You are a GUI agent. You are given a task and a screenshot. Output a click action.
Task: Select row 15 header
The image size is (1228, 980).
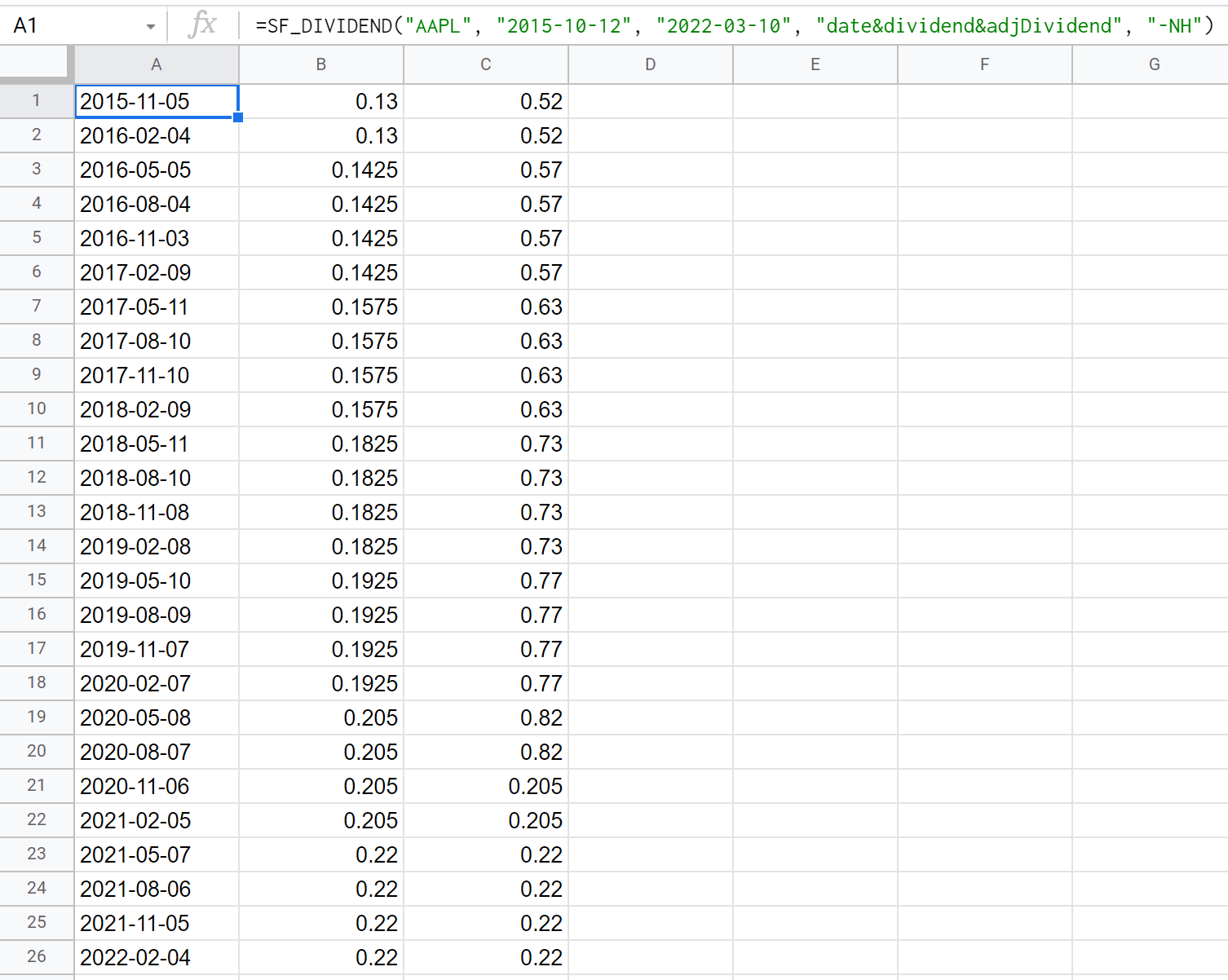pos(37,580)
